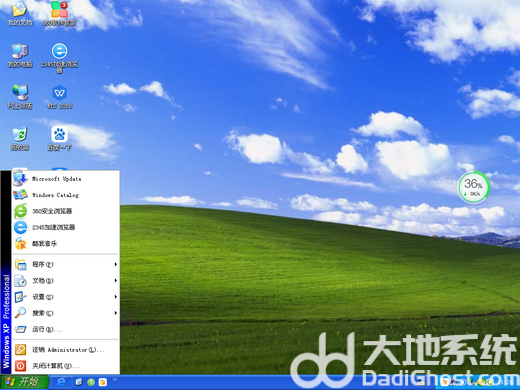Screen dimensions: 520x390
Task: Click the 设置 control panel icon
Action: [20, 297]
